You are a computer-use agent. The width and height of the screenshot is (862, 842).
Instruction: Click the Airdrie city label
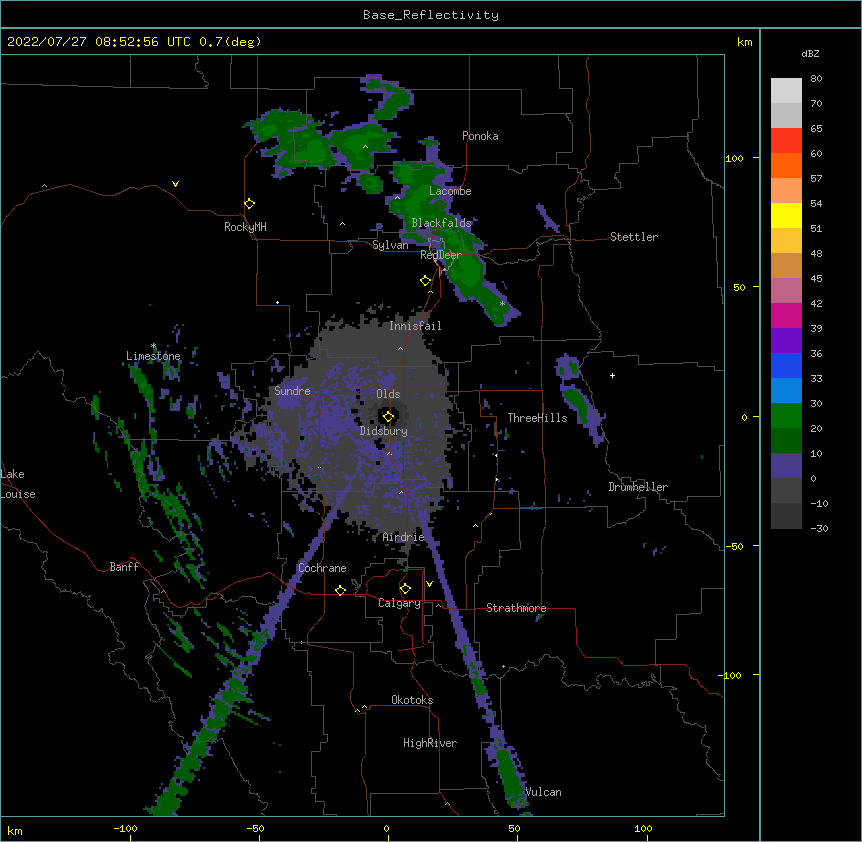[x=404, y=537]
